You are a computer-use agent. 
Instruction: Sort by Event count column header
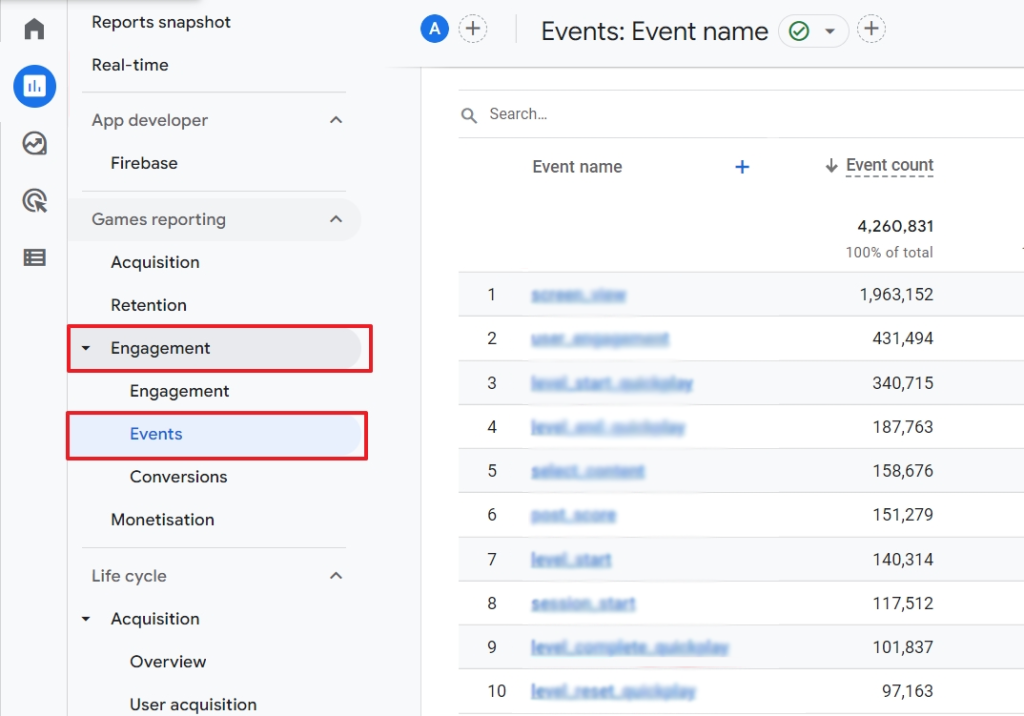pos(889,166)
